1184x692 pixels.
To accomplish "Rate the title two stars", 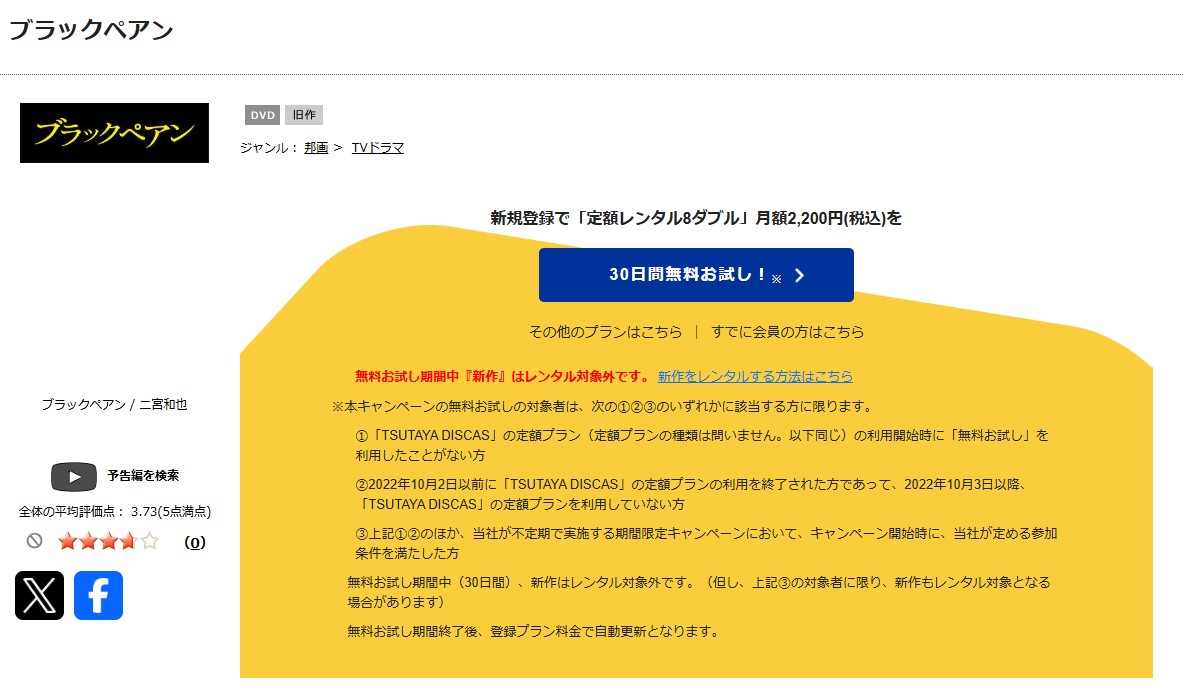I will [x=88, y=541].
